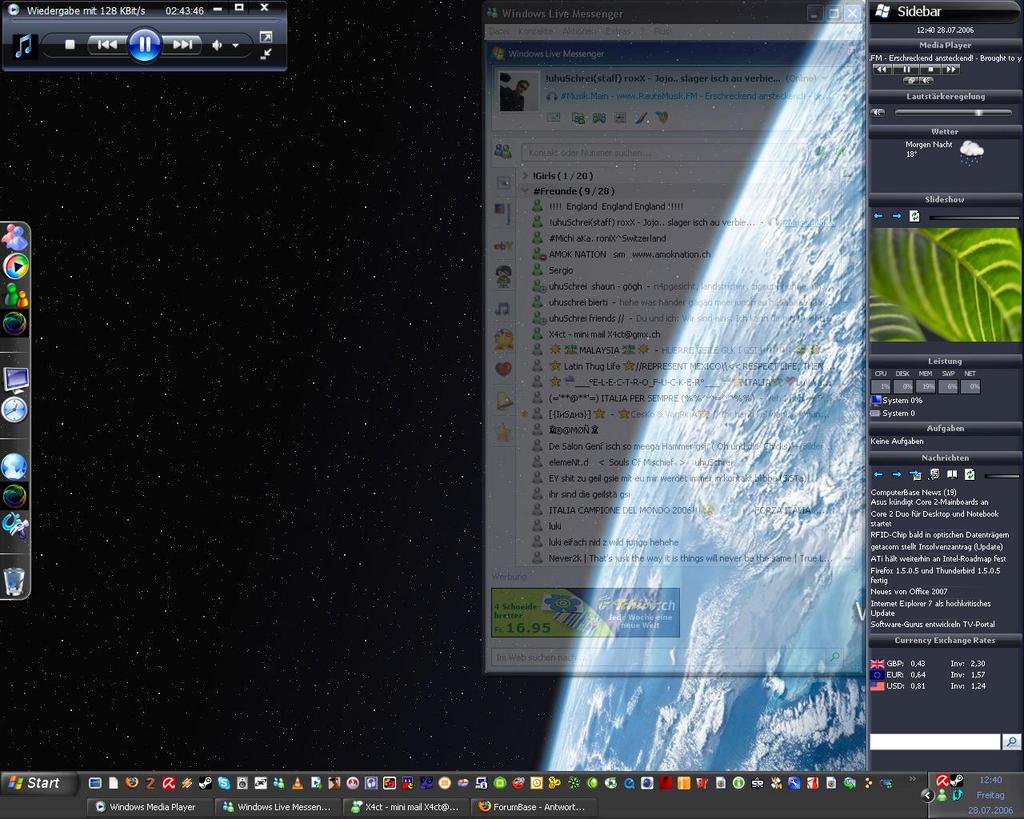Open the Start menu

[x=39, y=782]
